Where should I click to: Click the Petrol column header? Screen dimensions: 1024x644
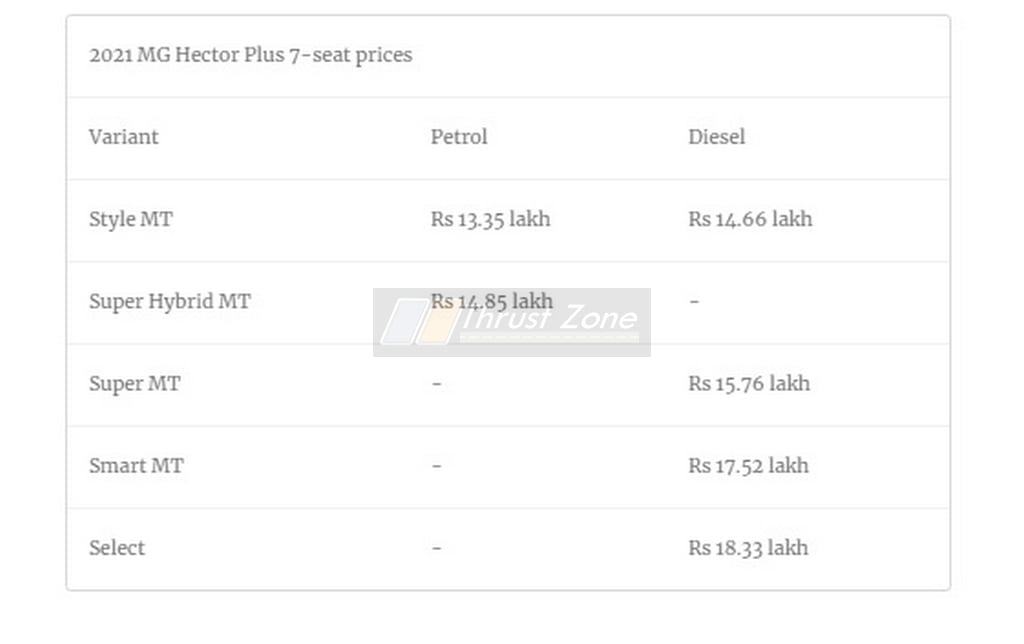pos(459,137)
